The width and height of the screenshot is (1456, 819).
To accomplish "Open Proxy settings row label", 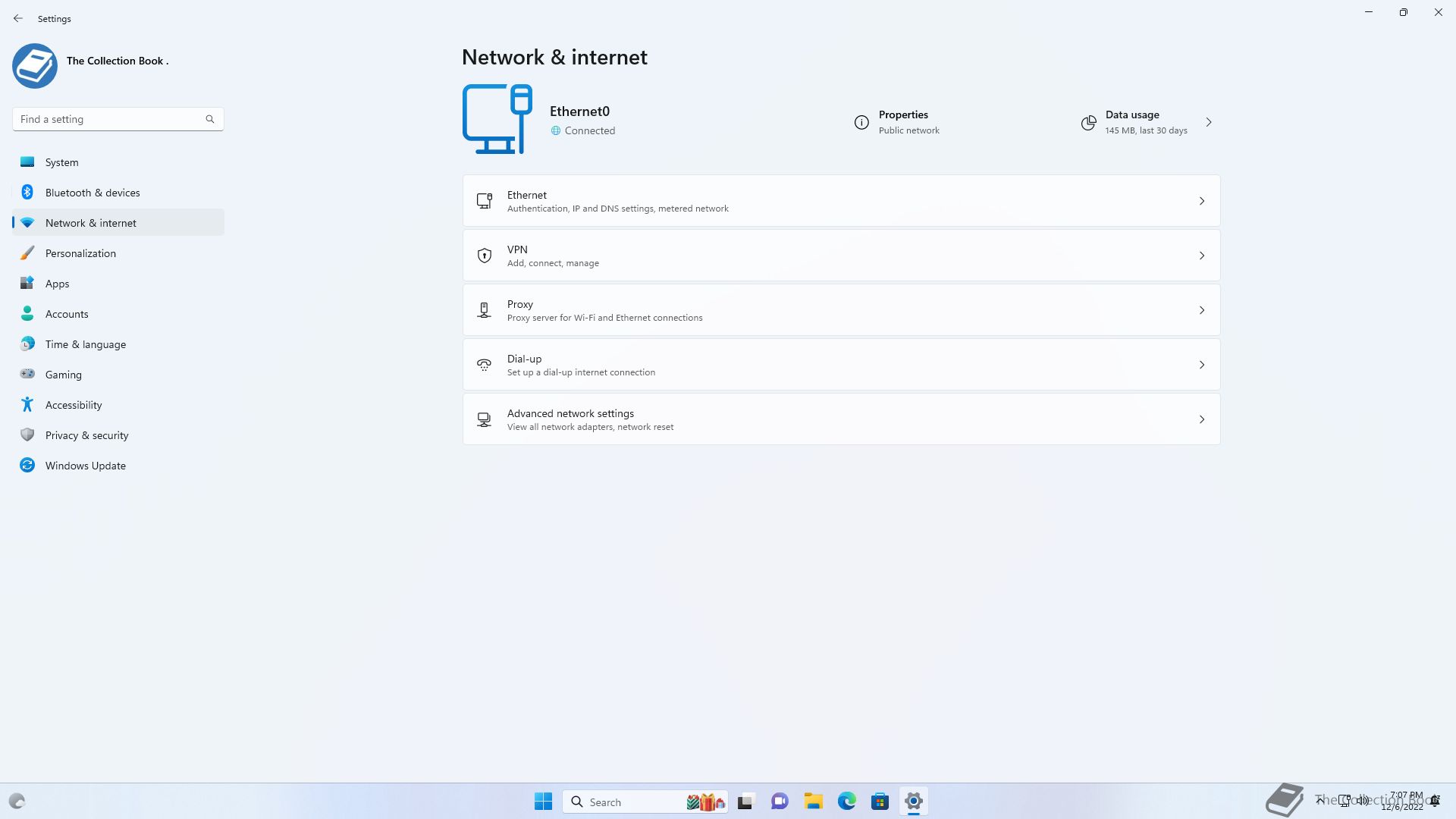I will click(x=520, y=304).
